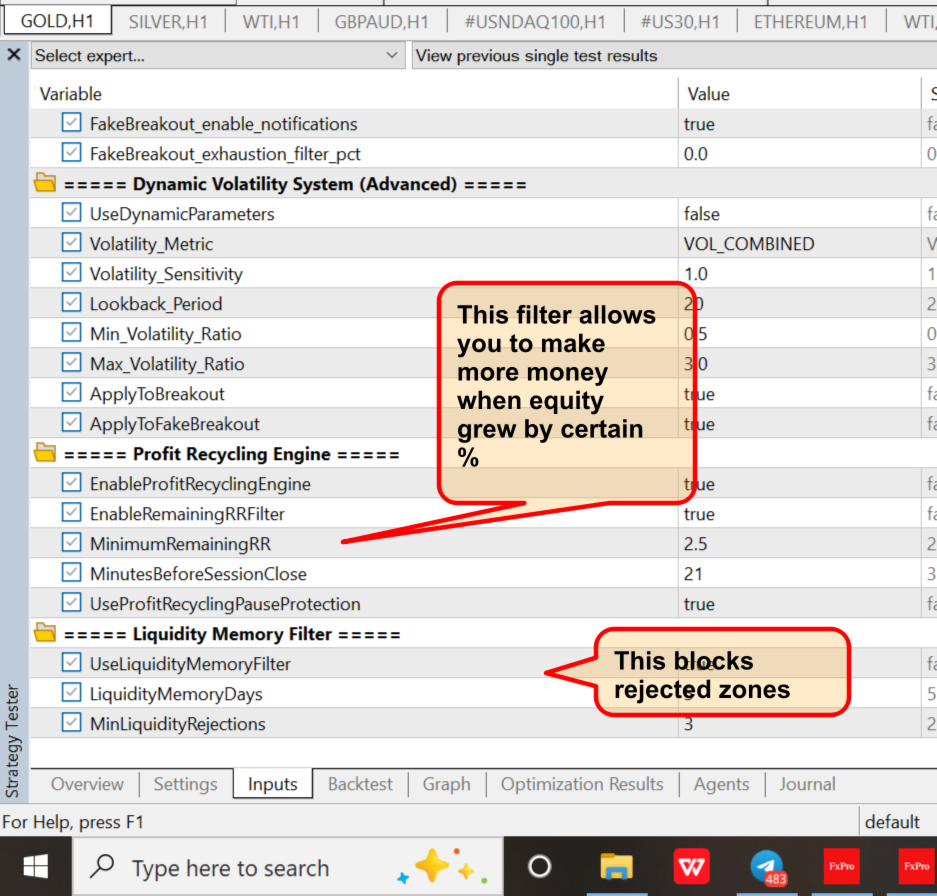Open the Settings tab
The width and height of the screenshot is (937, 896).
[x=185, y=784]
